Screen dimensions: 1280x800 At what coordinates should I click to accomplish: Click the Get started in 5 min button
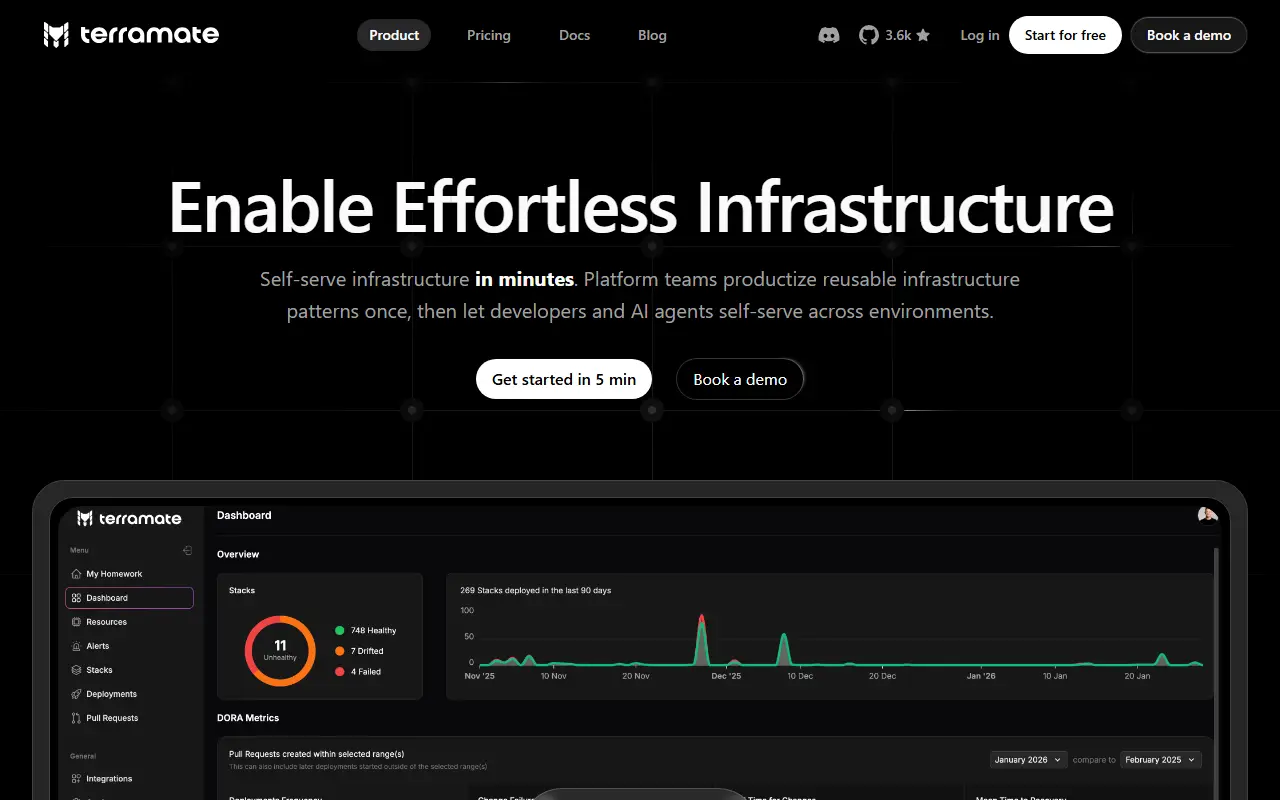click(564, 379)
